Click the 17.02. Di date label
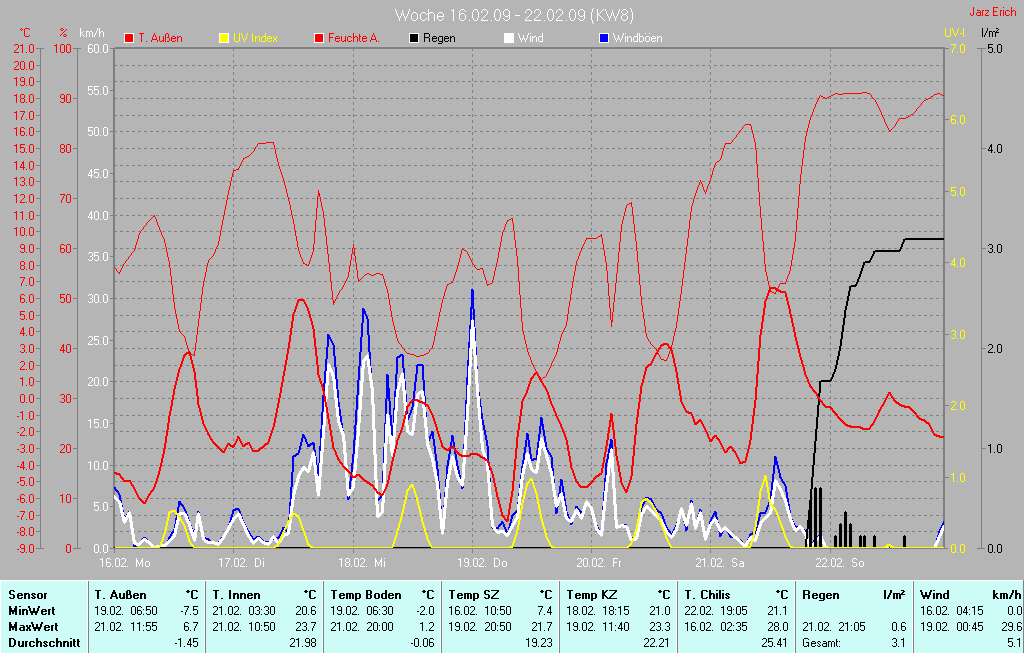This screenshot has height=653, width=1024. click(x=242, y=563)
